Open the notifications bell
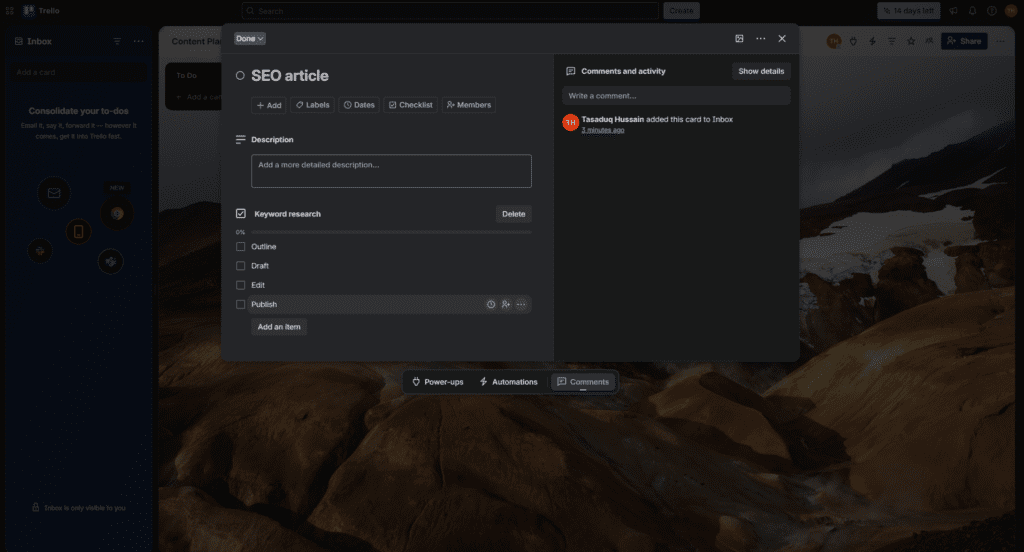This screenshot has height=552, width=1024. tap(972, 10)
